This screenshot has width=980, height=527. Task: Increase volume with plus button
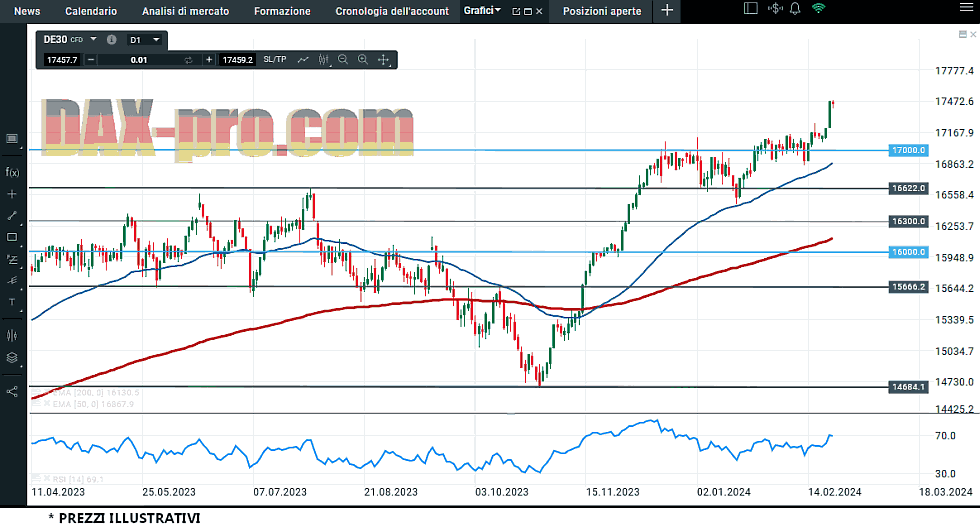pos(209,60)
